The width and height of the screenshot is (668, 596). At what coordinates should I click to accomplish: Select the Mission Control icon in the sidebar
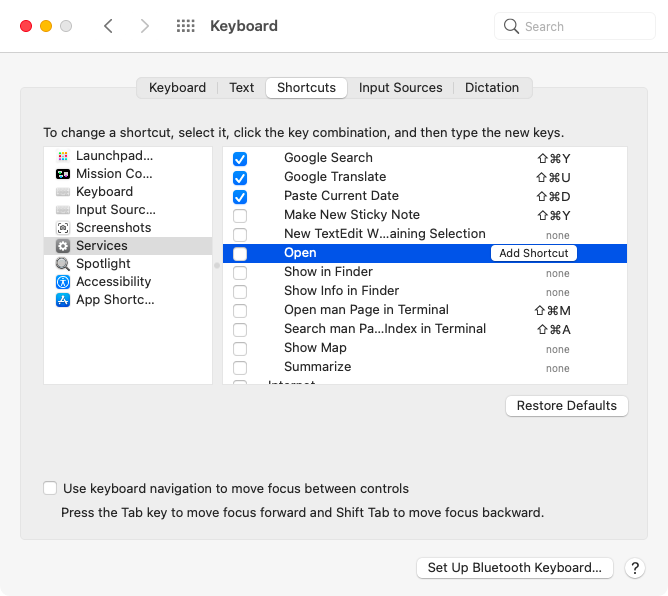tap(63, 174)
